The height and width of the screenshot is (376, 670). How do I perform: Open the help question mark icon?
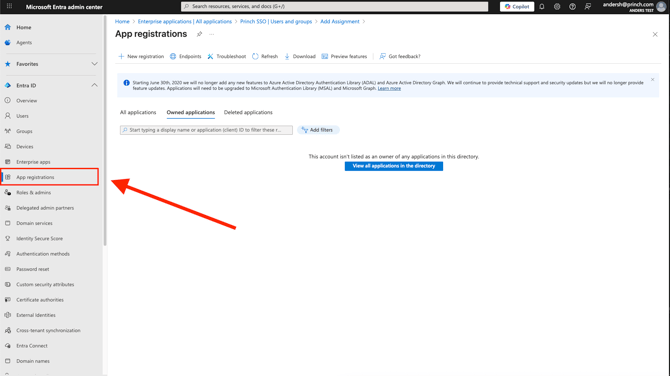573,6
